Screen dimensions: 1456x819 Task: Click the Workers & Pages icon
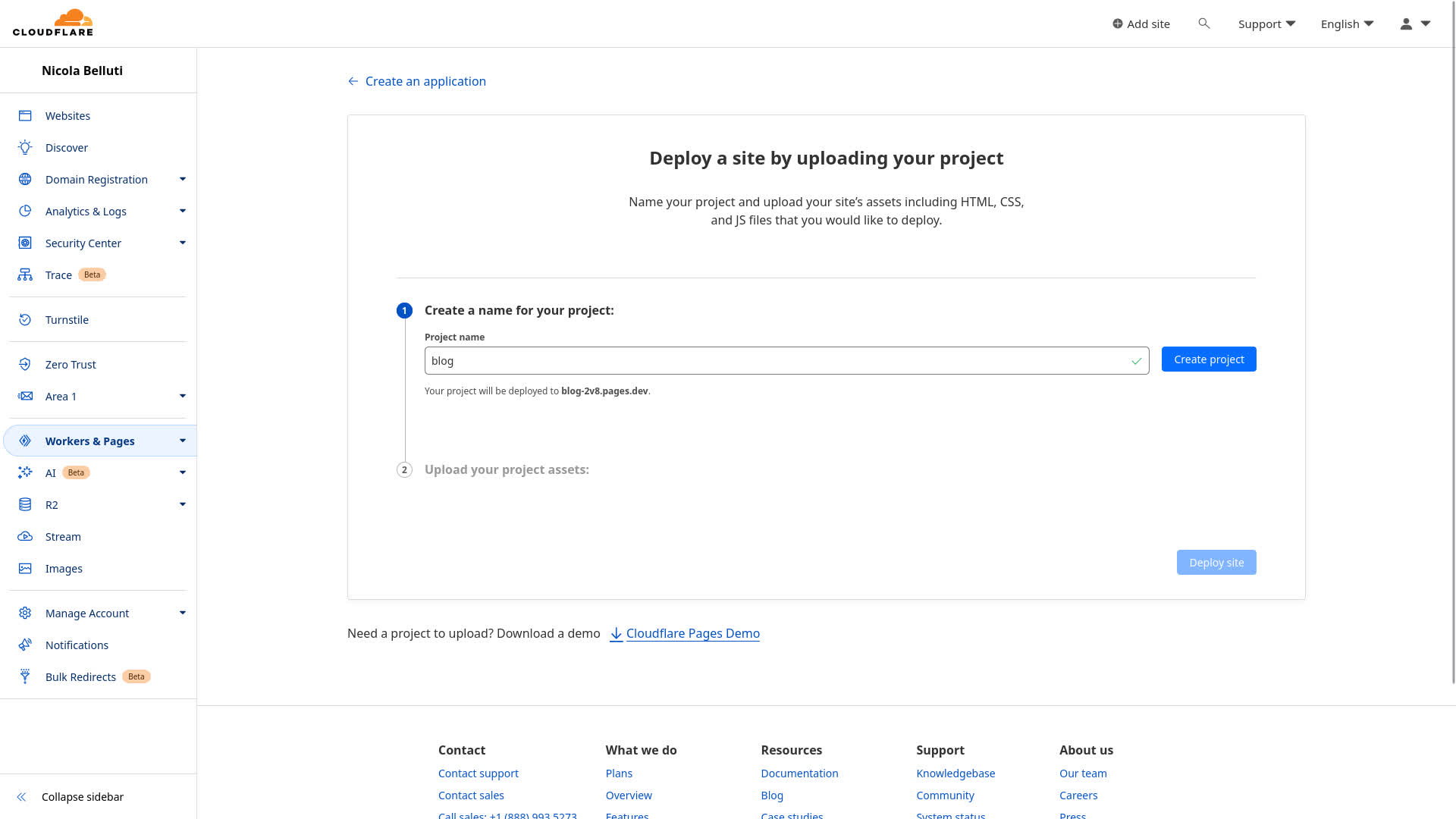[25, 441]
